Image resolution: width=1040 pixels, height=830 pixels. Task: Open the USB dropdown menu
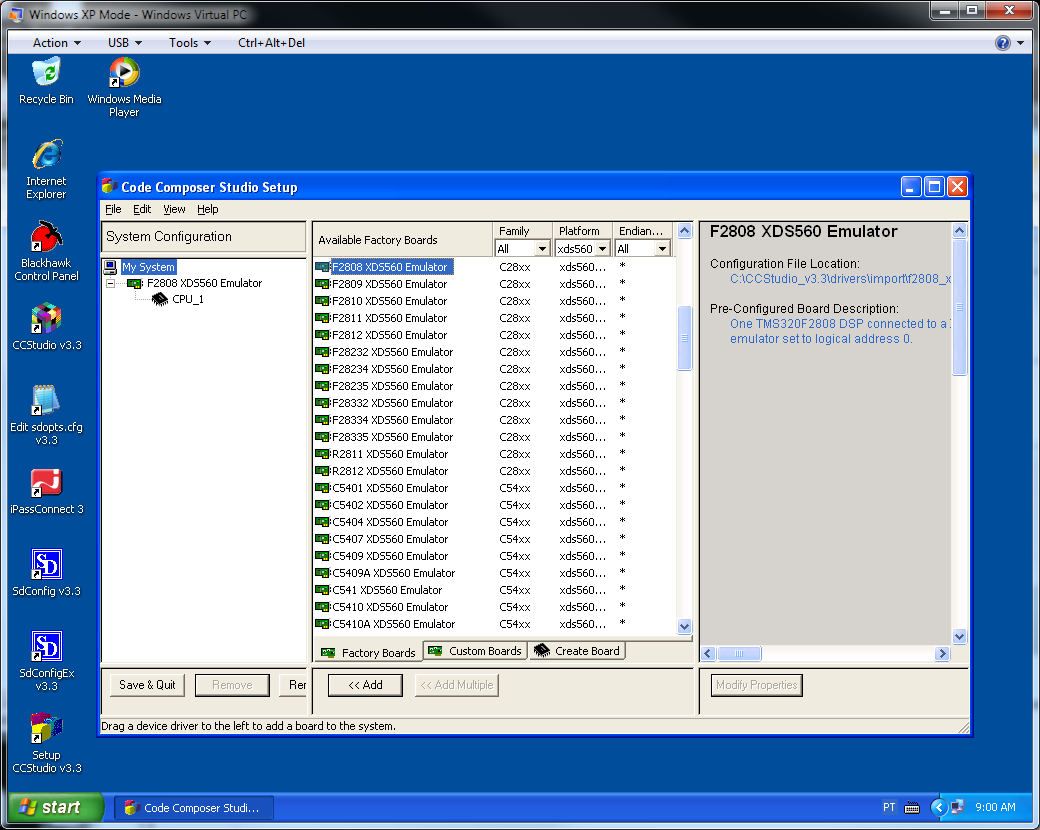coord(125,43)
